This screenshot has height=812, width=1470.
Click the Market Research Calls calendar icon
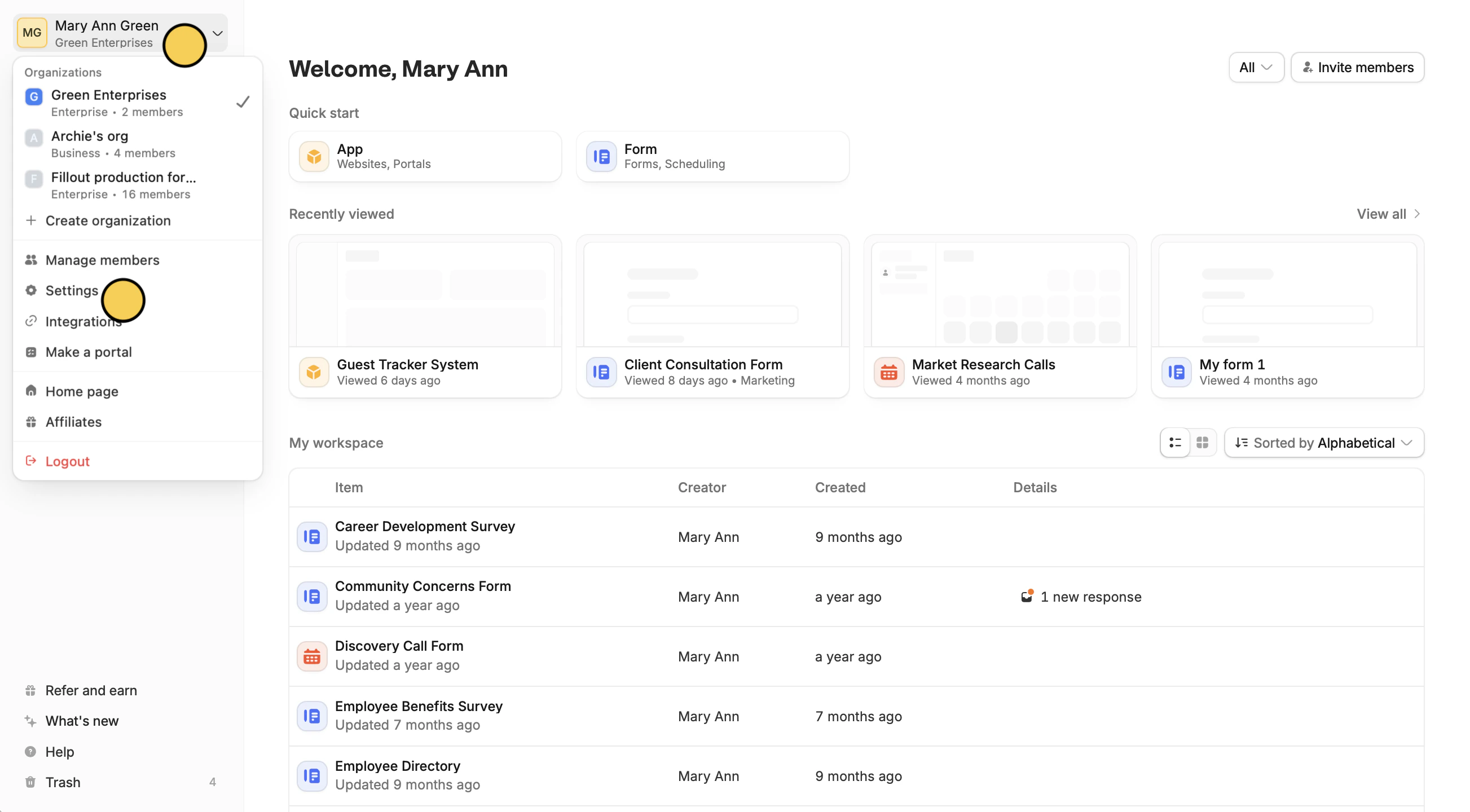888,372
